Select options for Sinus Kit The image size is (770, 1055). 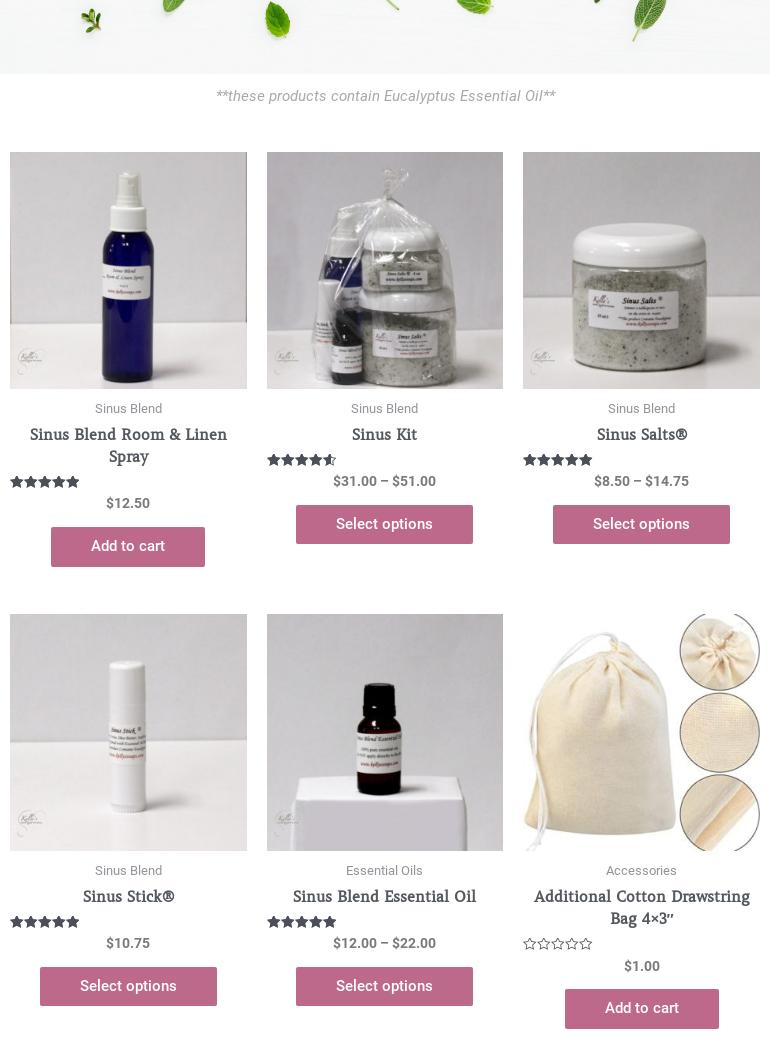coord(384,524)
